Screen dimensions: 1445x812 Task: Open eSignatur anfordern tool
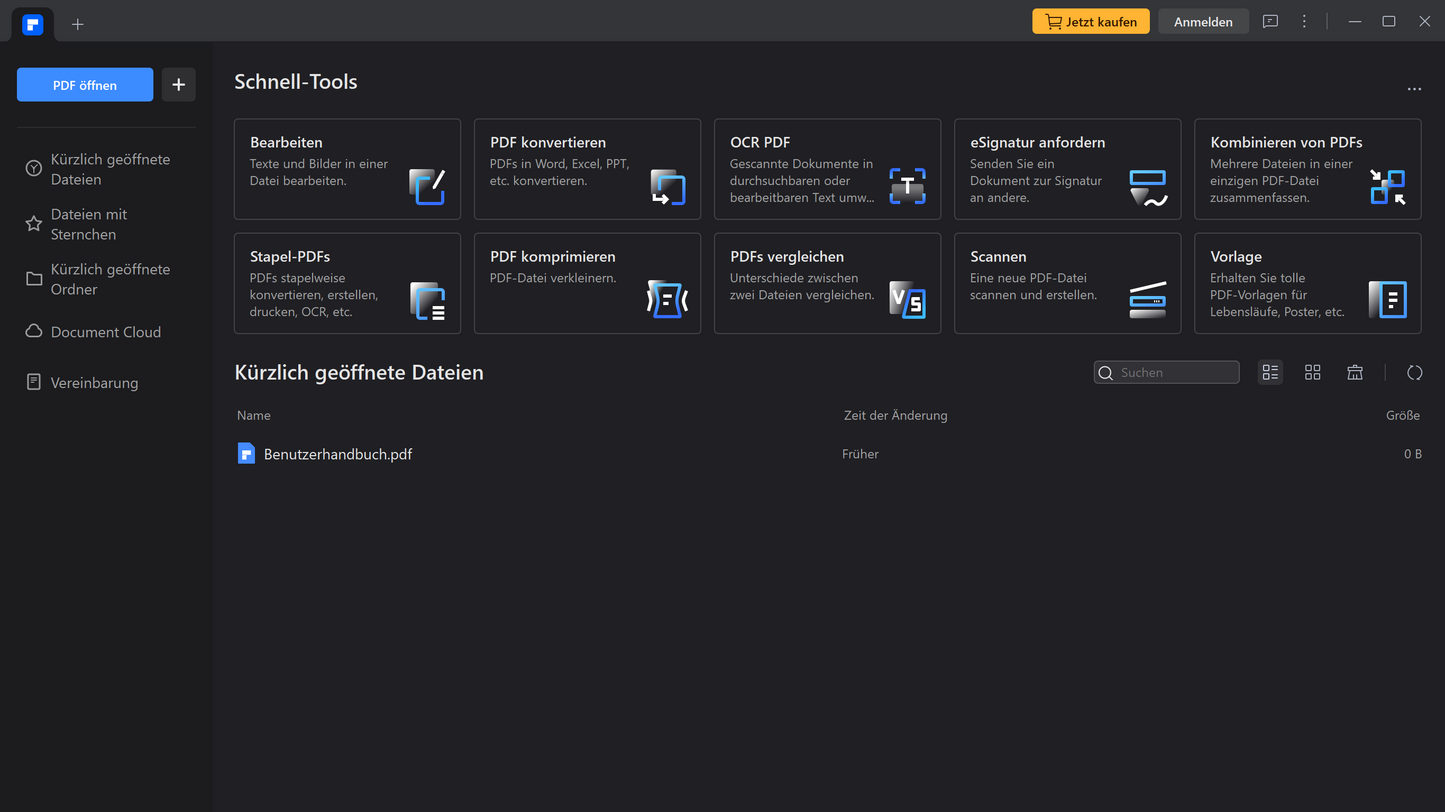[x=1067, y=169]
